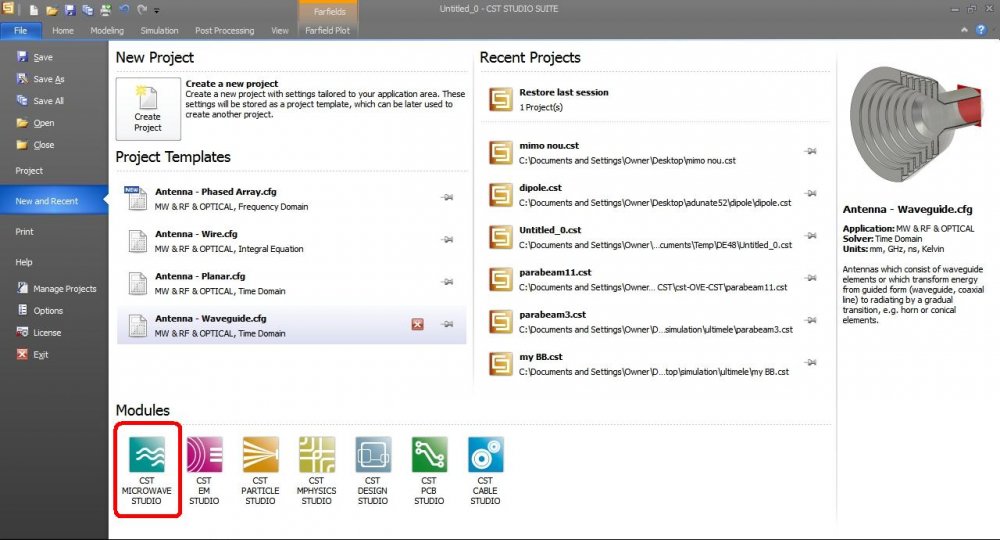Open the Post Processing ribbon tab
The image size is (1000, 540).
click(224, 30)
